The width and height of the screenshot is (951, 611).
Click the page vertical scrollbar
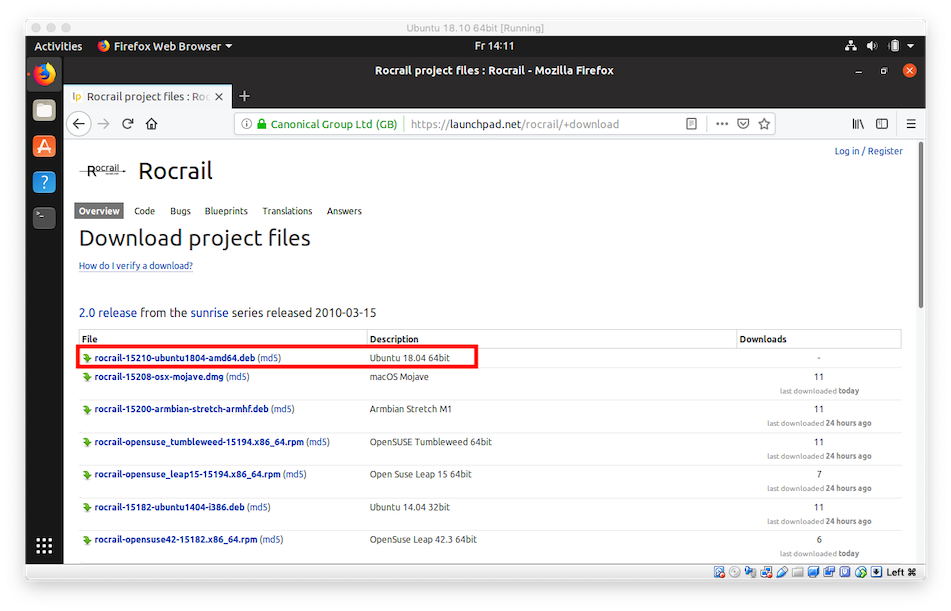coord(920,230)
